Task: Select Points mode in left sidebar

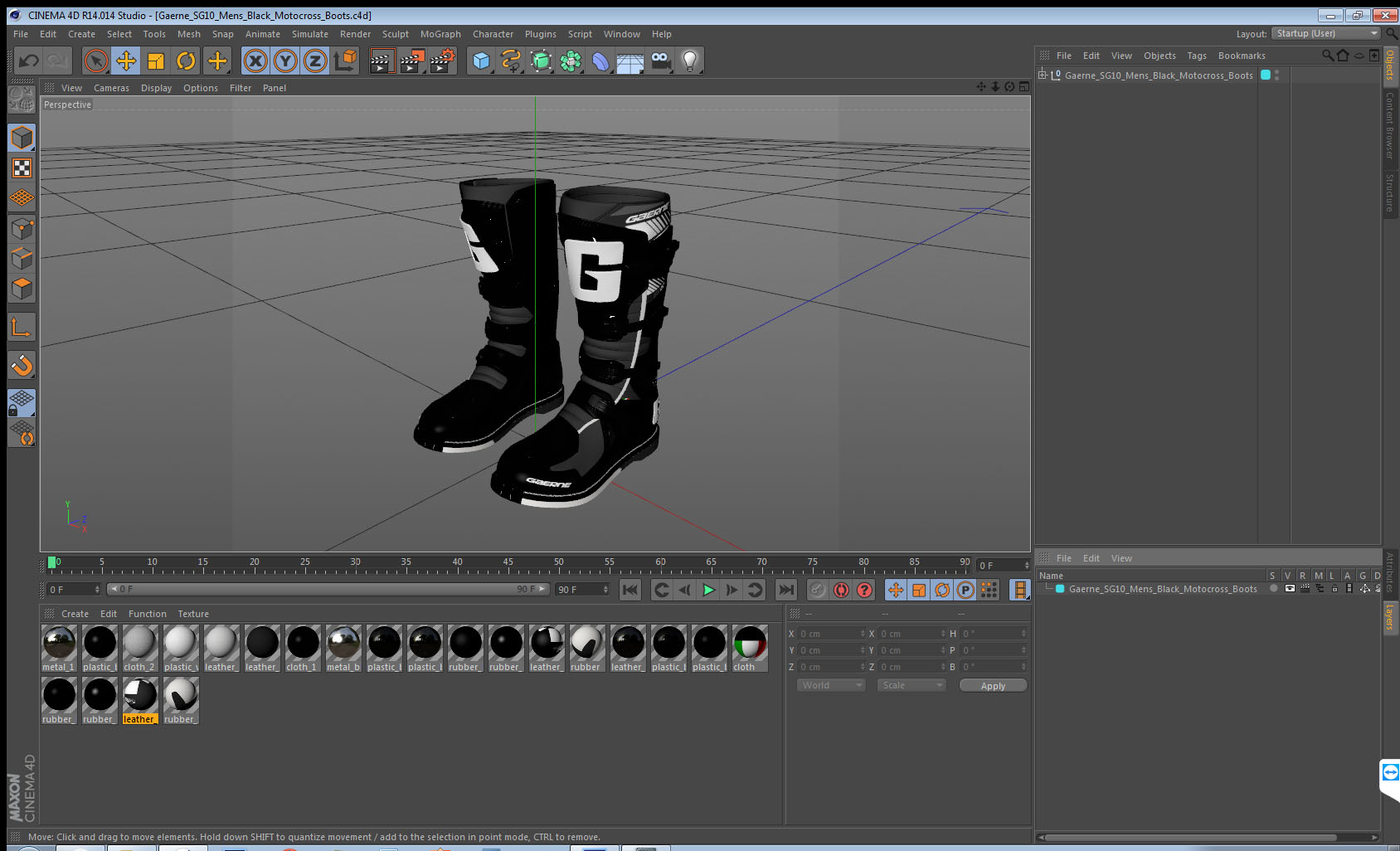Action: (x=22, y=228)
